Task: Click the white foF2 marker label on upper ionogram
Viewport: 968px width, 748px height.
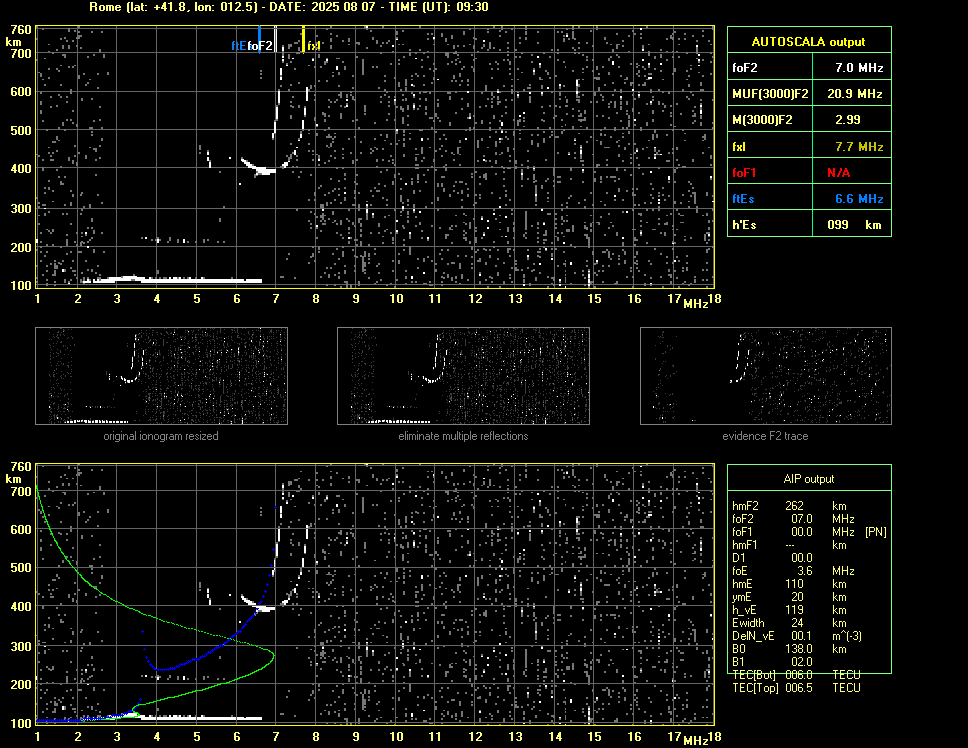Action: pos(260,46)
